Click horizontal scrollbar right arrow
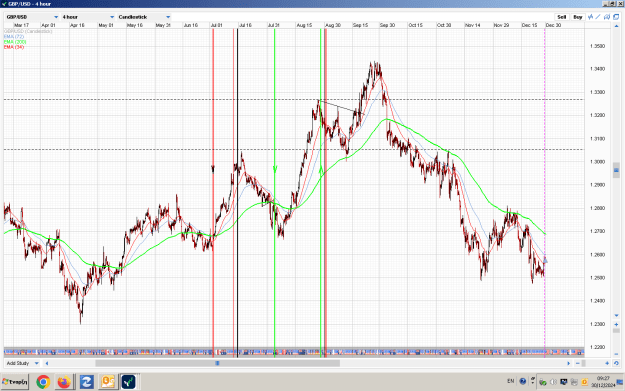 point(568,363)
